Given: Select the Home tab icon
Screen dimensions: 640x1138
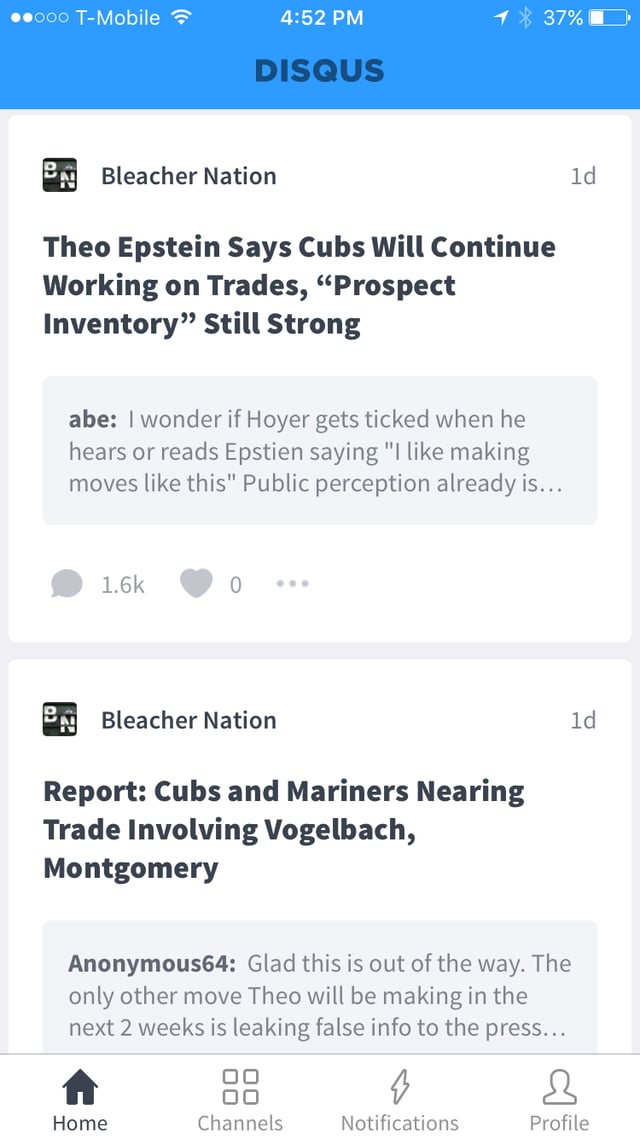Looking at the screenshot, I should point(80,1085).
